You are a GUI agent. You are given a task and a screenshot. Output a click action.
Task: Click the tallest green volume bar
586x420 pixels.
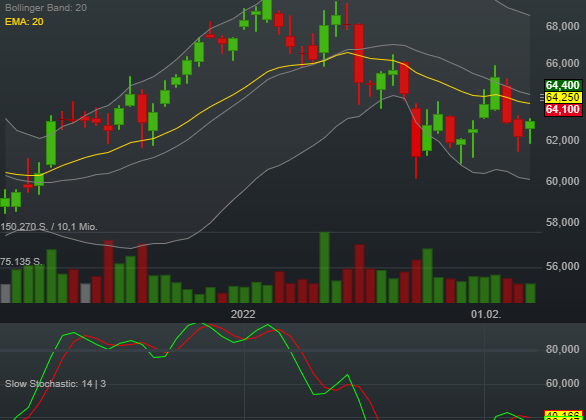tap(324, 267)
